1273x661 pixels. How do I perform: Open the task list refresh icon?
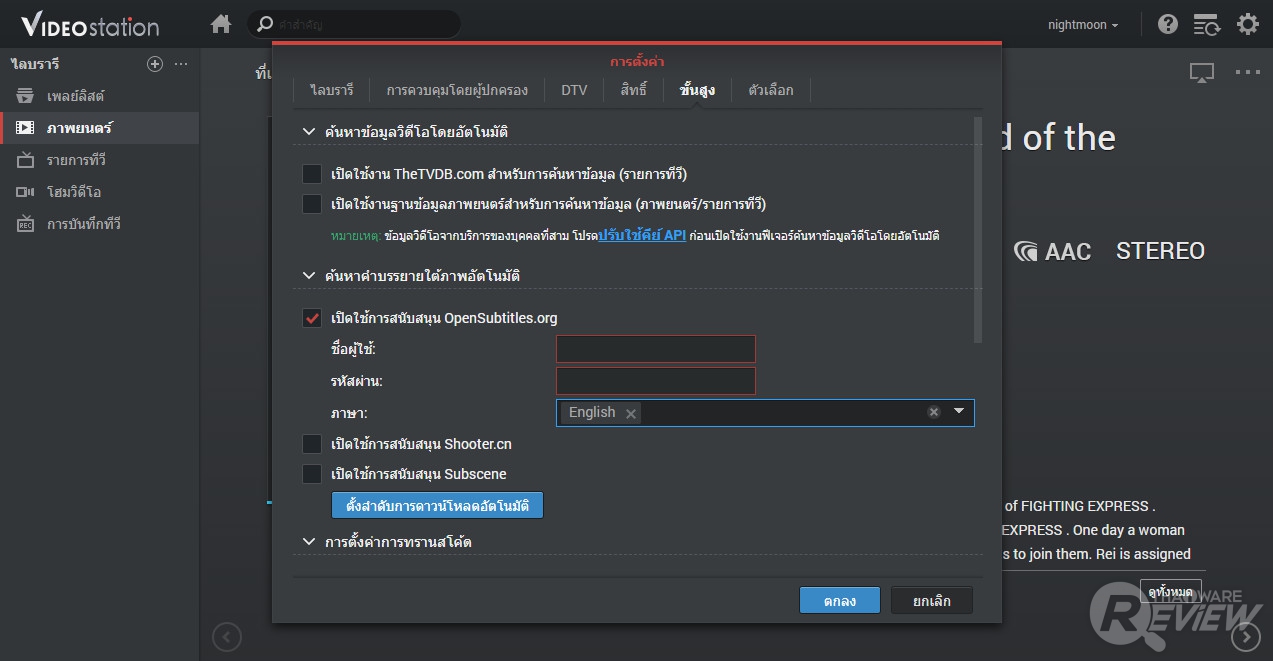[x=1207, y=24]
